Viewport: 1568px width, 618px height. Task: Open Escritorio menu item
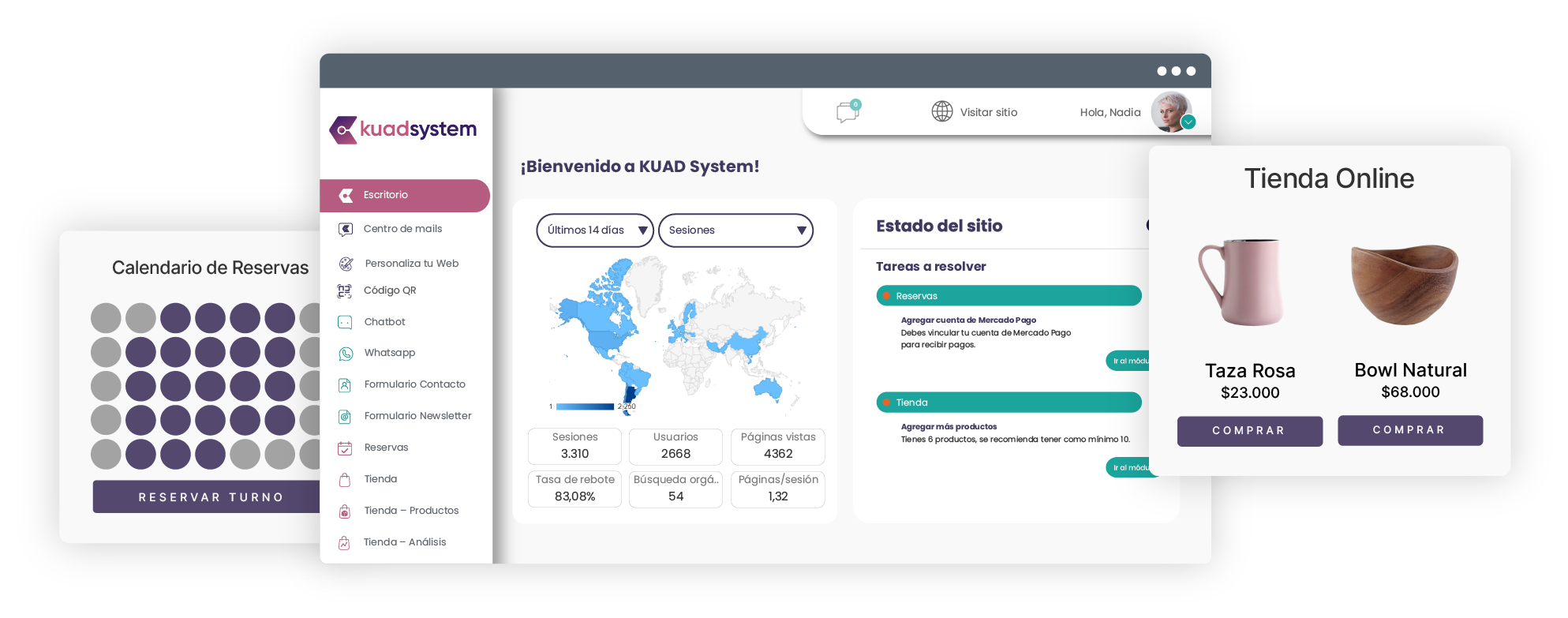coord(405,195)
